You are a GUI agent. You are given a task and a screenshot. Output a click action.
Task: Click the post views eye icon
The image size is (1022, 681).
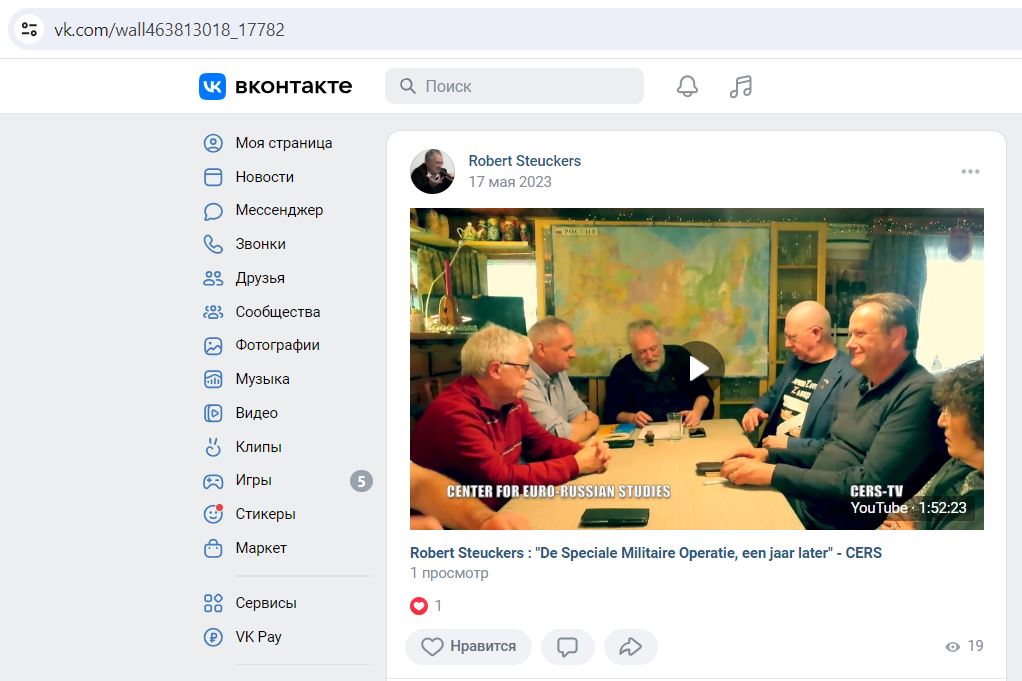952,646
